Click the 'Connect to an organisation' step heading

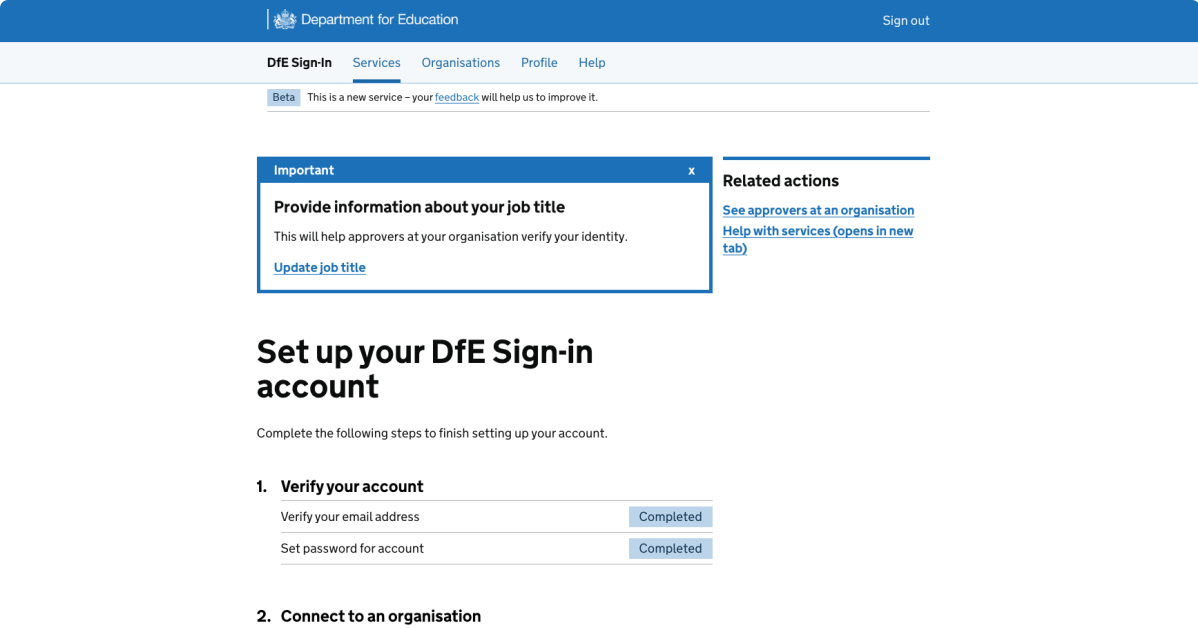tap(380, 617)
